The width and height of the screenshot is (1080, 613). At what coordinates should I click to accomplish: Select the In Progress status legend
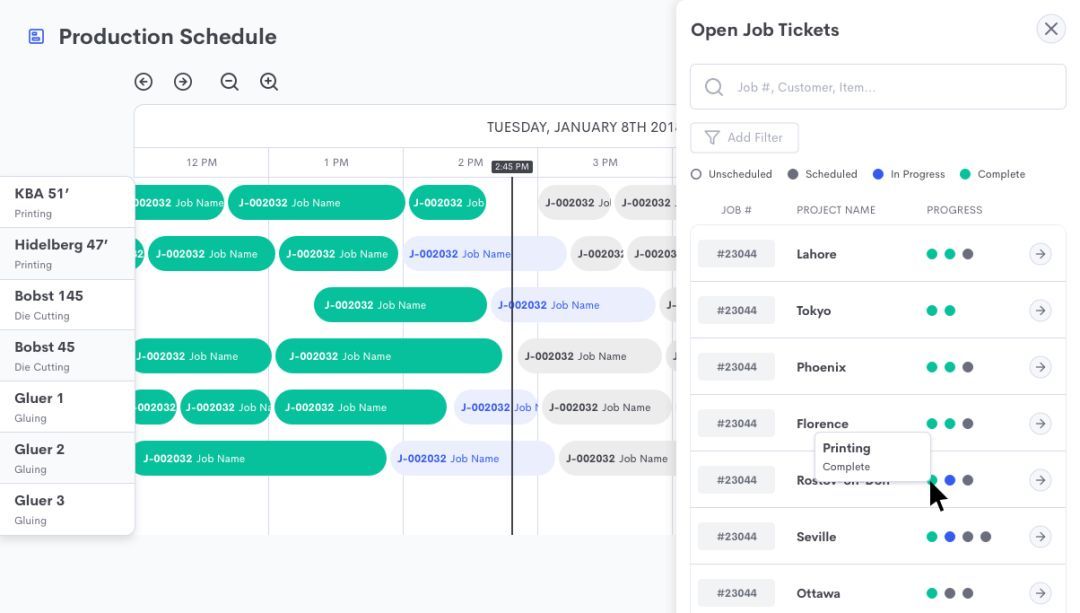(x=908, y=174)
